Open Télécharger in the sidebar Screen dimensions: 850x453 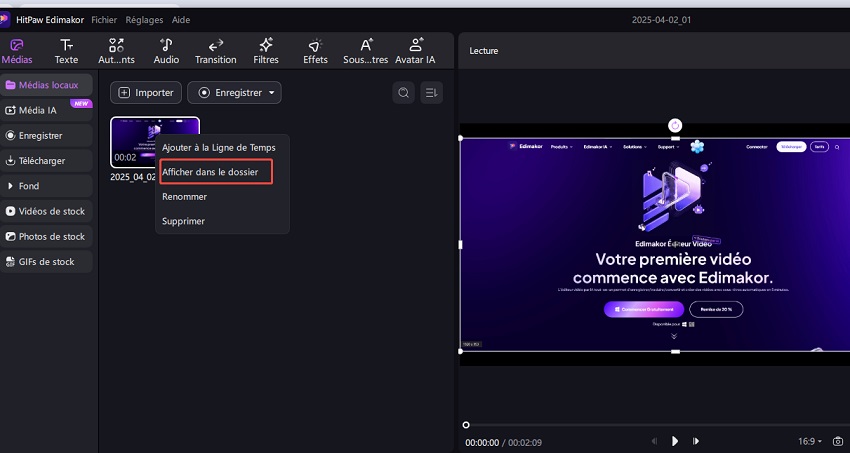(x=46, y=161)
